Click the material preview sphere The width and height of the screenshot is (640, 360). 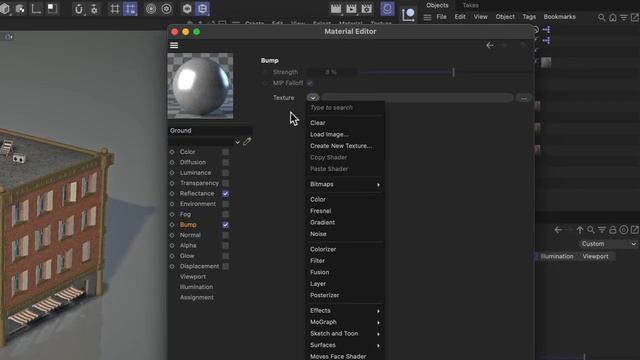(200, 86)
